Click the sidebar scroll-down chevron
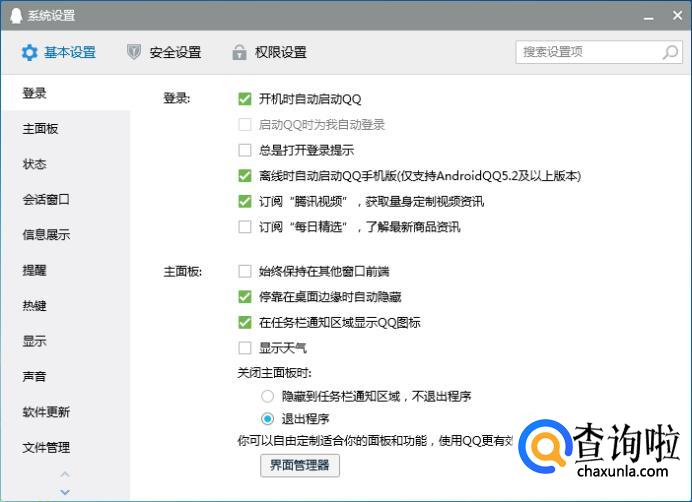The width and height of the screenshot is (692, 502). pyautogui.click(x=65, y=492)
